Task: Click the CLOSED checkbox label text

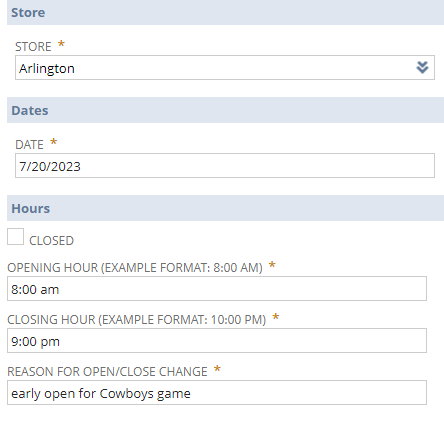Action: click(x=51, y=241)
